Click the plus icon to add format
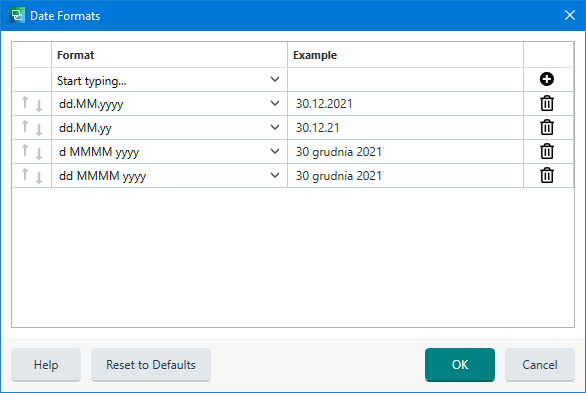This screenshot has height=393, width=586. pos(546,79)
